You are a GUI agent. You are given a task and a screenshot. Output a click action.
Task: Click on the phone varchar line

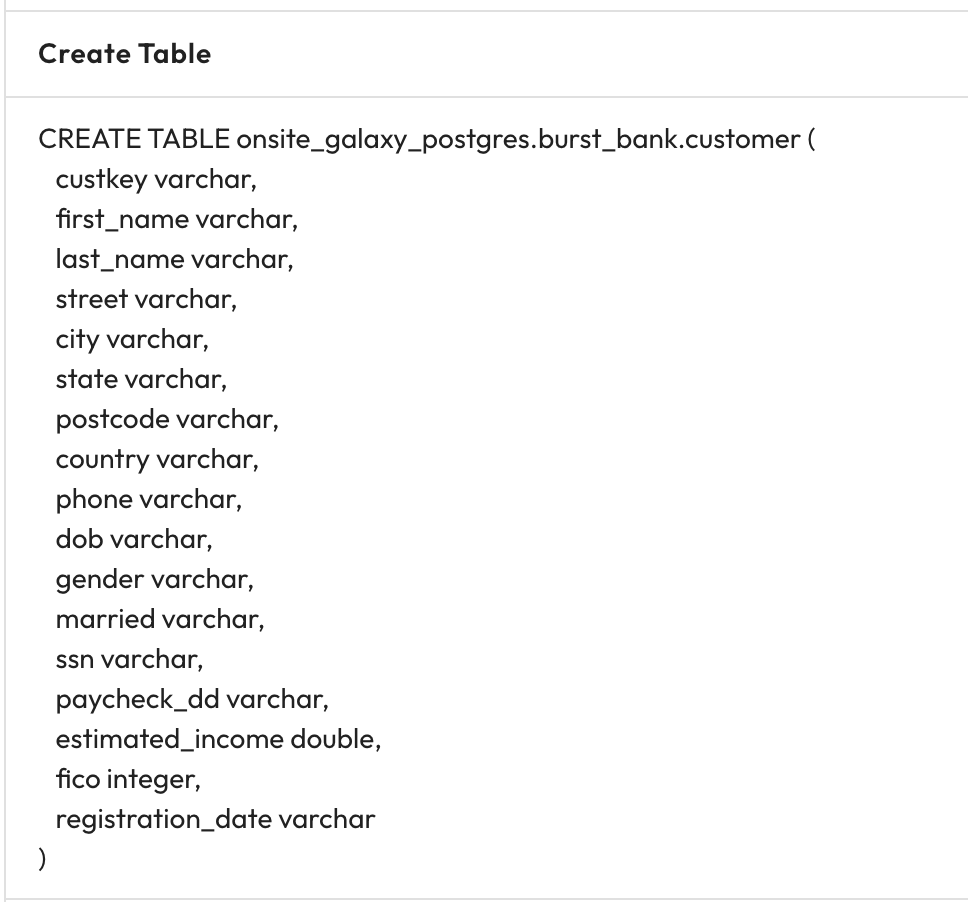point(148,499)
